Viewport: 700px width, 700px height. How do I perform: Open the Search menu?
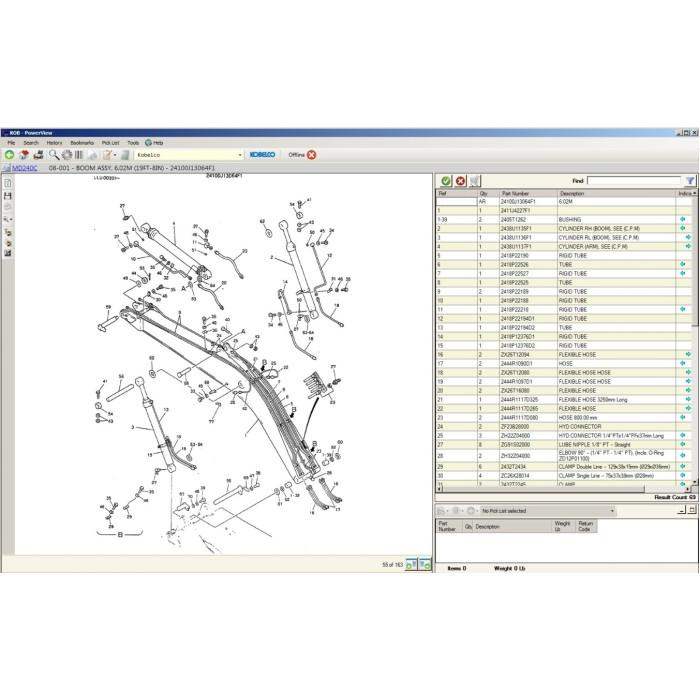31,143
